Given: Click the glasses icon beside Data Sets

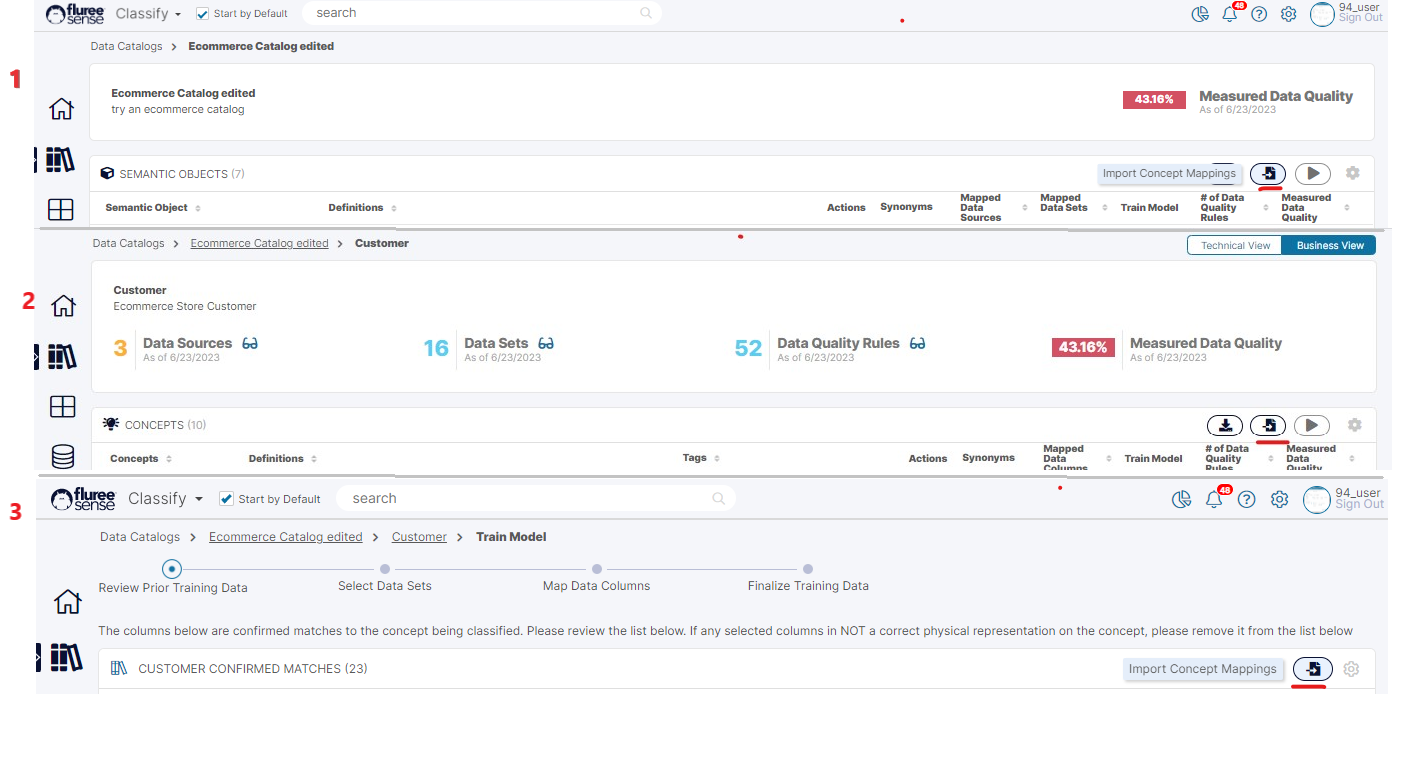Looking at the screenshot, I should point(546,343).
